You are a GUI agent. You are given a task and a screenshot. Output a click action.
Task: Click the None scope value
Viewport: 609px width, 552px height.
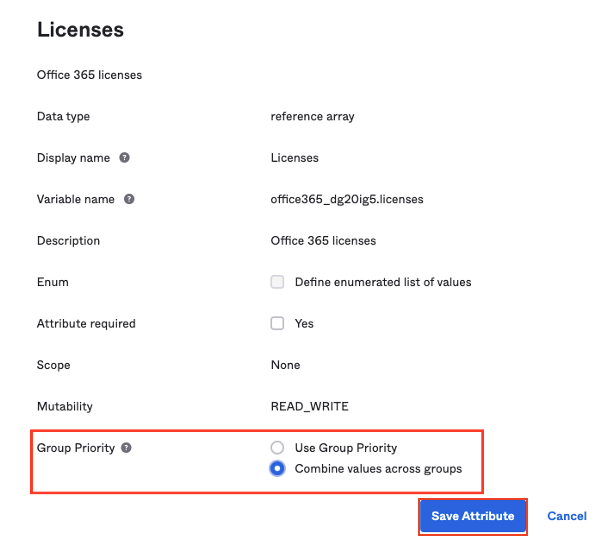pyautogui.click(x=285, y=365)
